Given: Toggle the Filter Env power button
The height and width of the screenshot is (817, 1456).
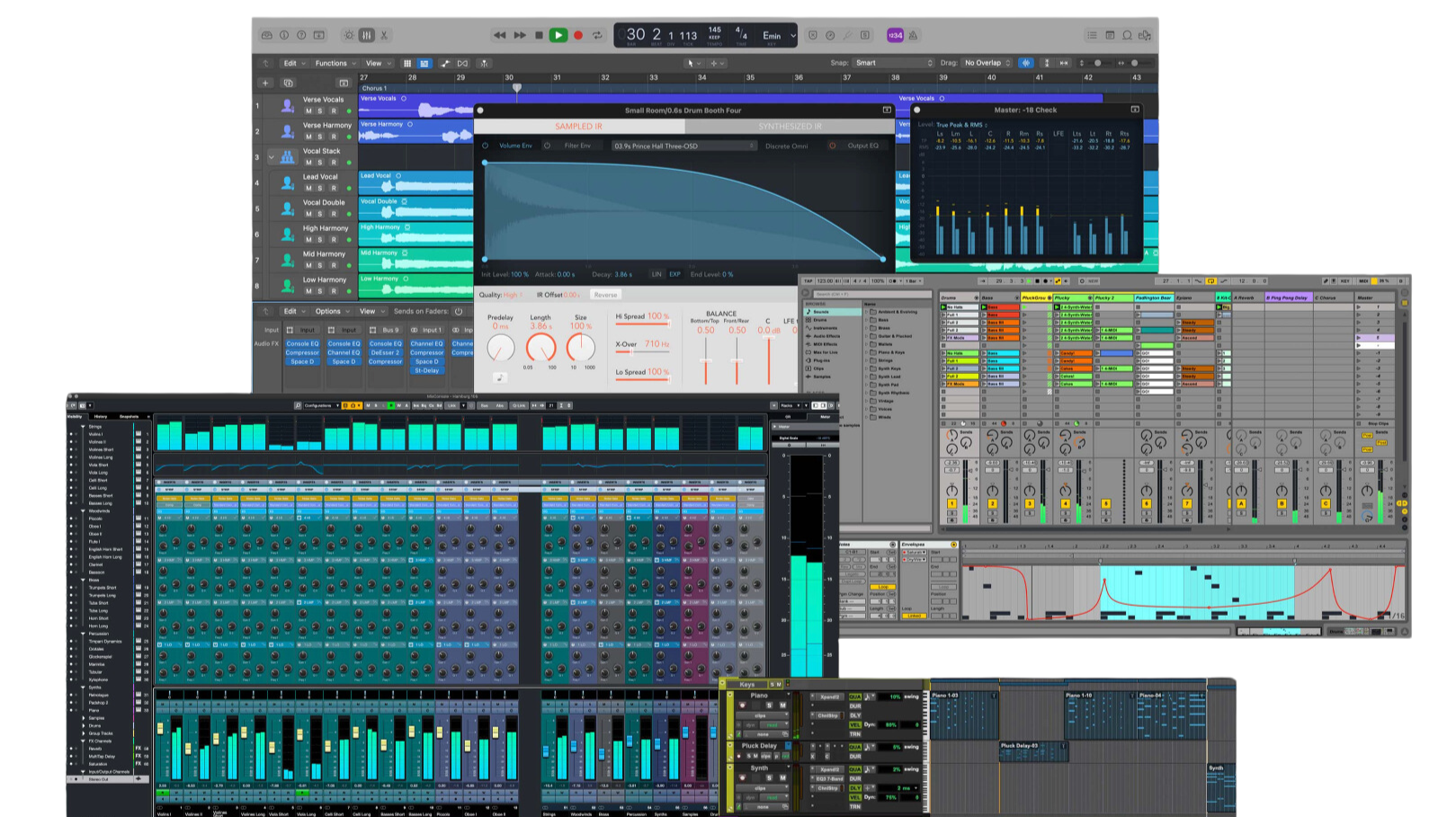Looking at the screenshot, I should pos(547,146).
